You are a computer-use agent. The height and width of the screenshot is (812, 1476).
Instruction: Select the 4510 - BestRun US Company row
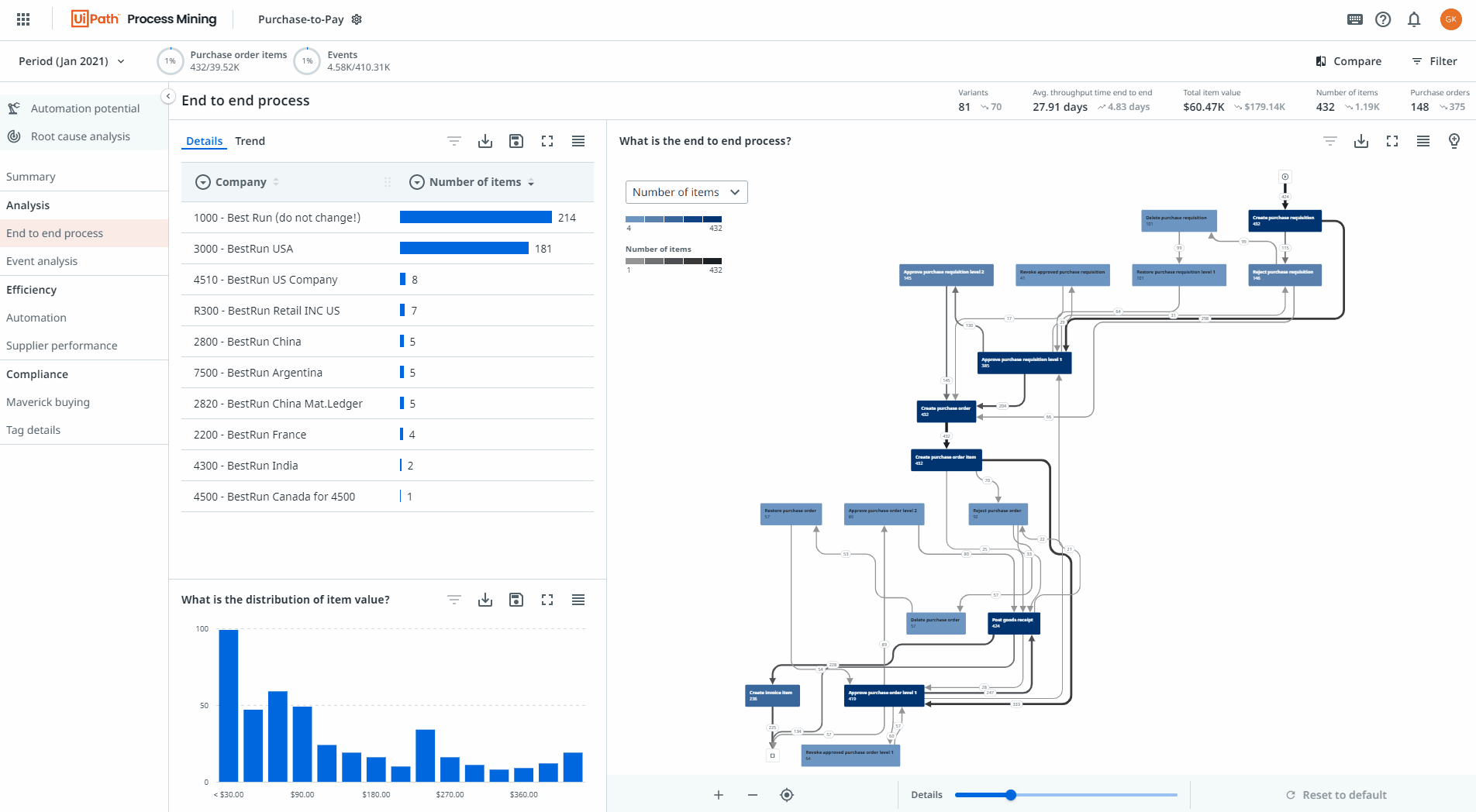click(388, 280)
